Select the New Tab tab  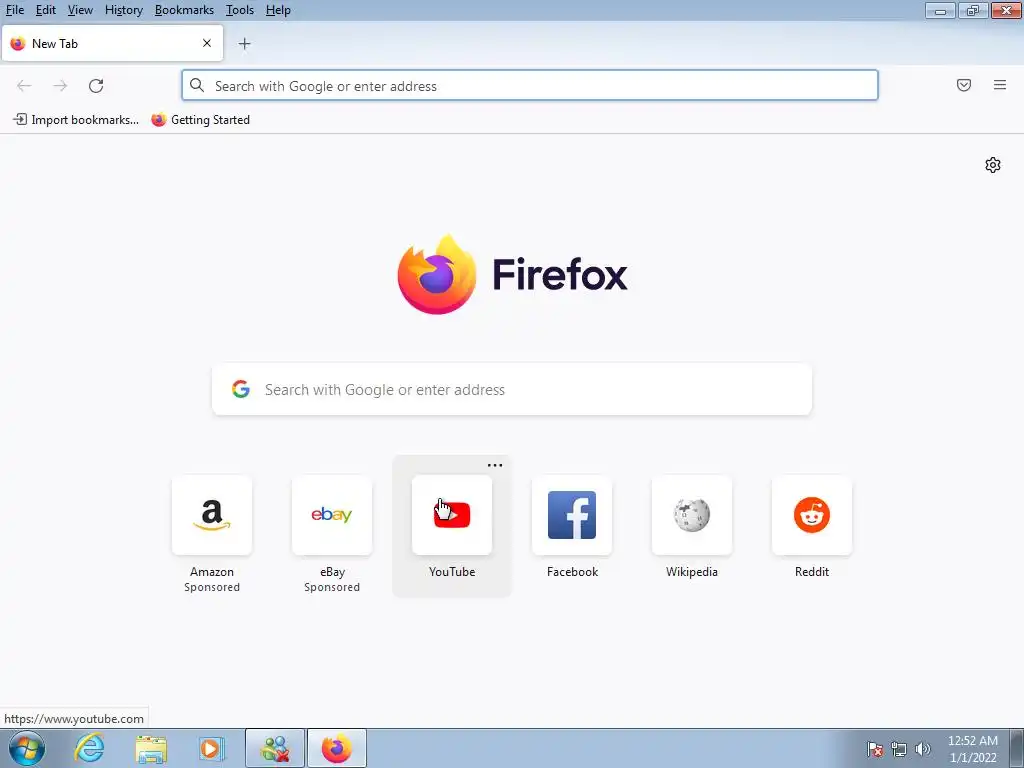(112, 44)
